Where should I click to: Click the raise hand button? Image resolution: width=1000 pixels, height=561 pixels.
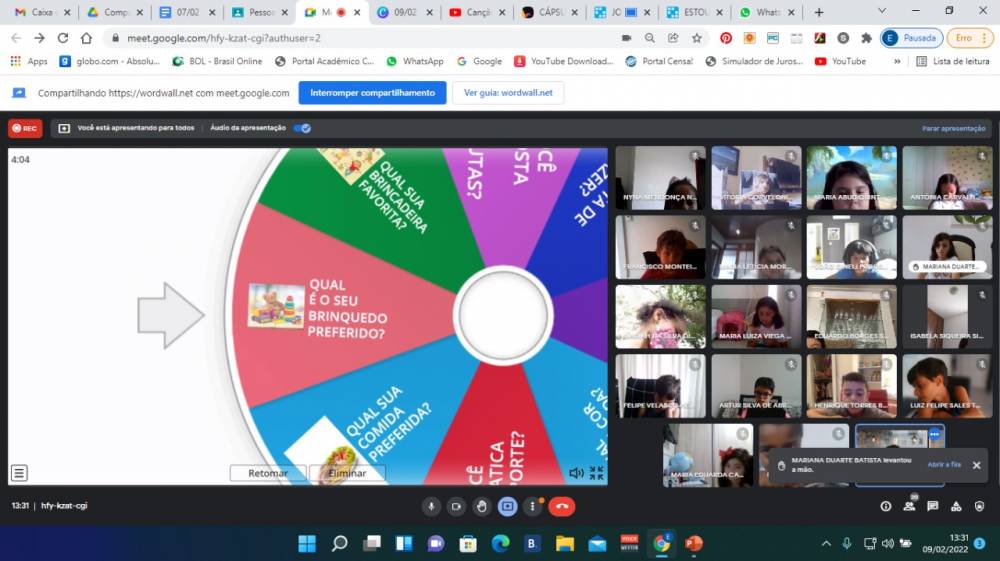coord(481,506)
